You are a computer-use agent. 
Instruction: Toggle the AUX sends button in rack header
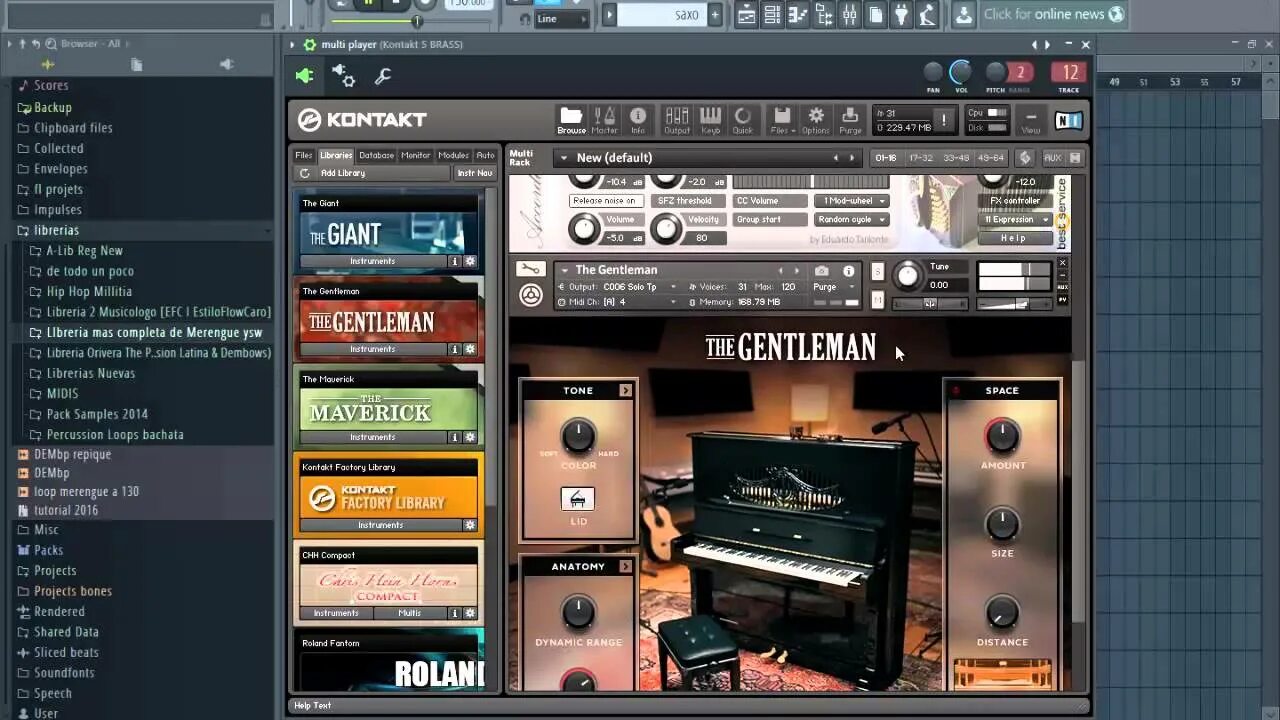point(1052,158)
